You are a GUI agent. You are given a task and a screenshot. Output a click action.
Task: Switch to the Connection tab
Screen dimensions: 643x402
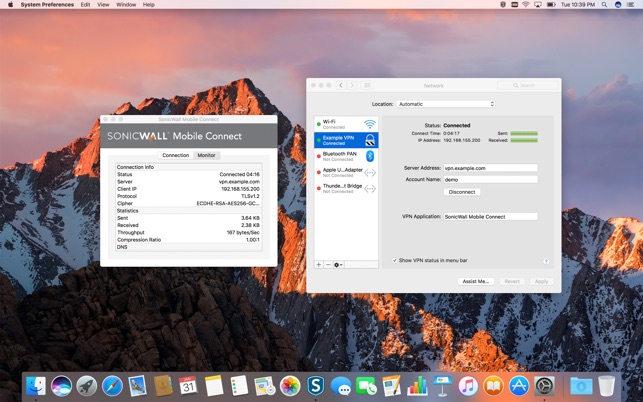[x=175, y=155]
